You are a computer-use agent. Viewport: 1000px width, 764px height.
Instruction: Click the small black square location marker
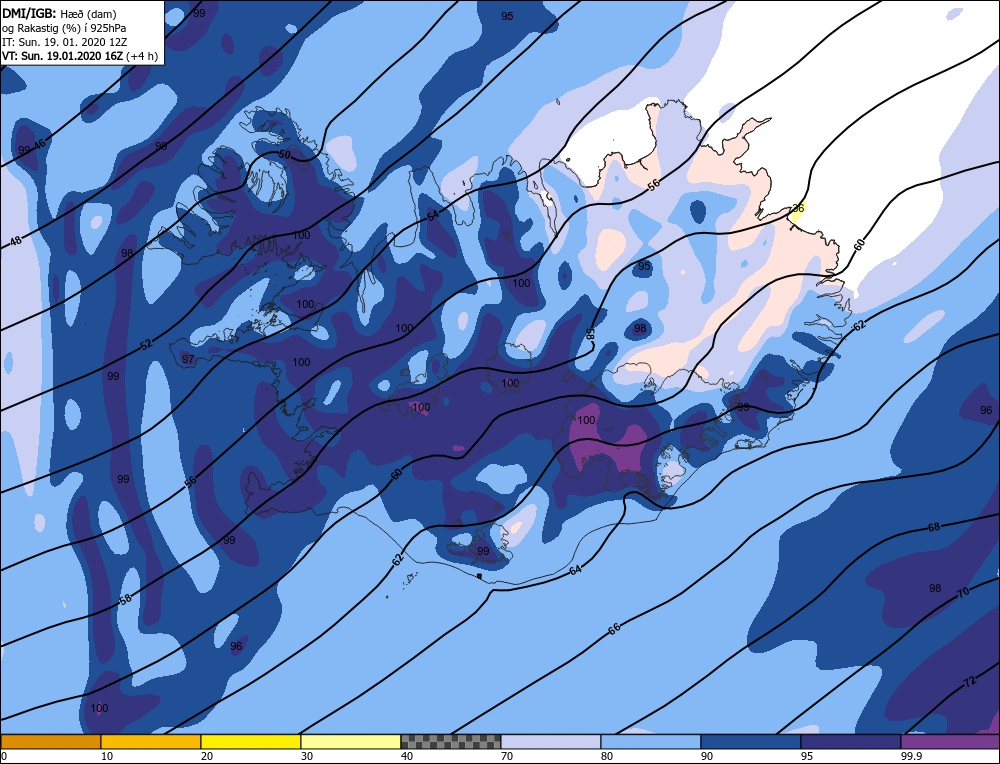[479, 576]
